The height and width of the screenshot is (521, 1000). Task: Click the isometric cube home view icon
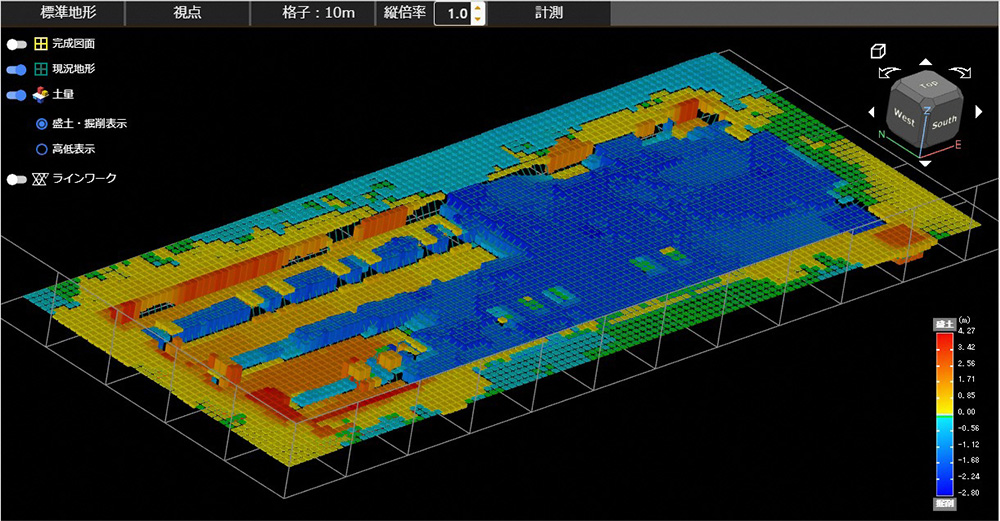(x=876, y=51)
